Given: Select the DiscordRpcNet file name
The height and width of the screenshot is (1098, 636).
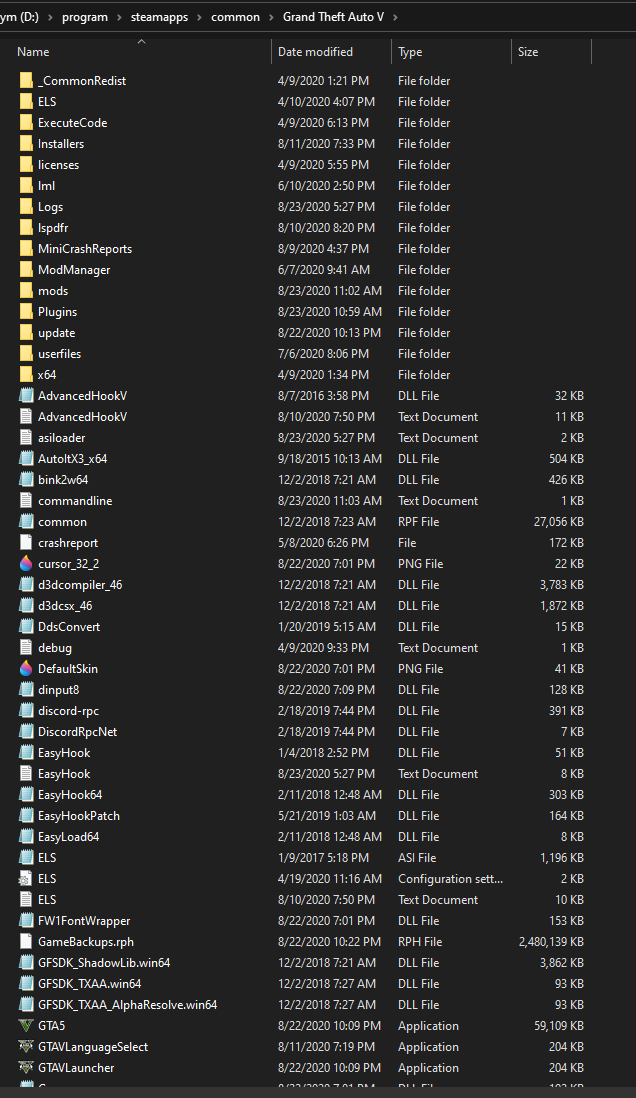Looking at the screenshot, I should pos(78,732).
